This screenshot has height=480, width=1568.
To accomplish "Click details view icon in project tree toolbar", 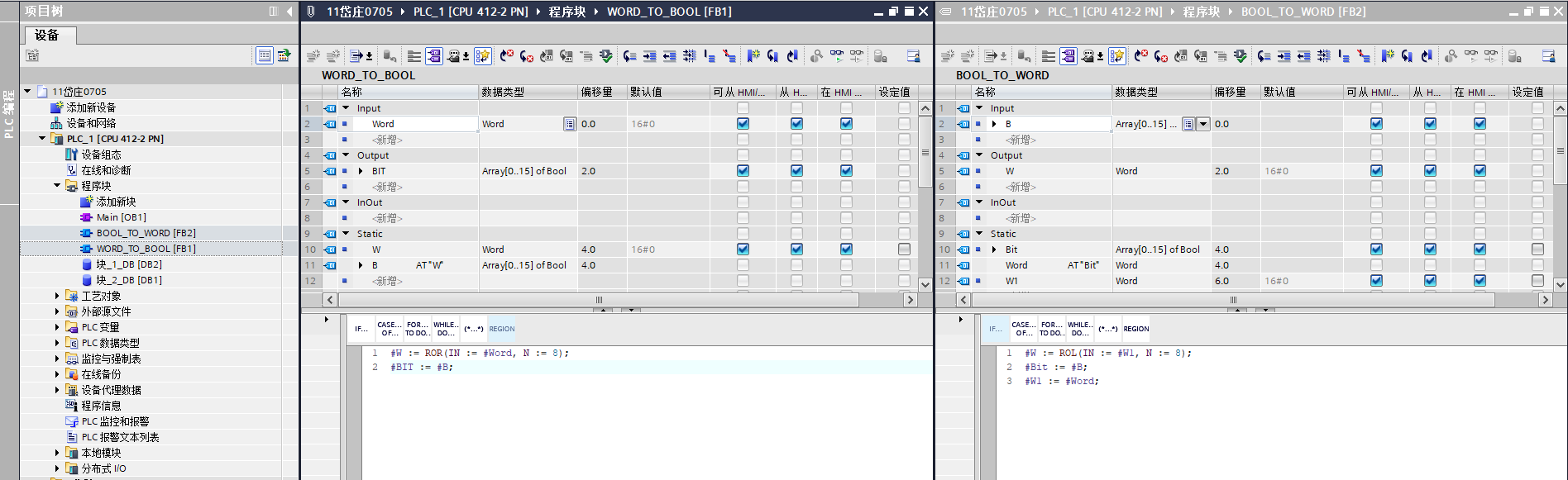I will coord(264,55).
